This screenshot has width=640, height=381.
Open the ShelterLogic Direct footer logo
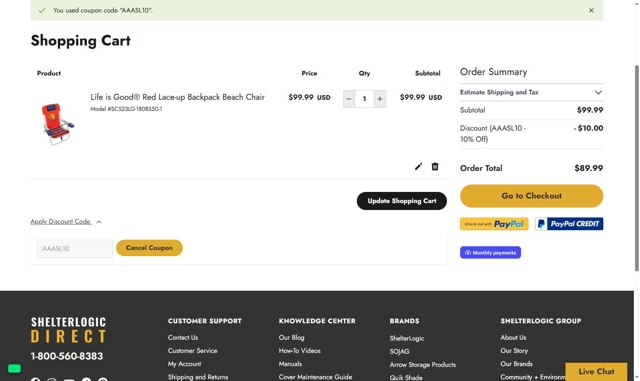pos(69,330)
